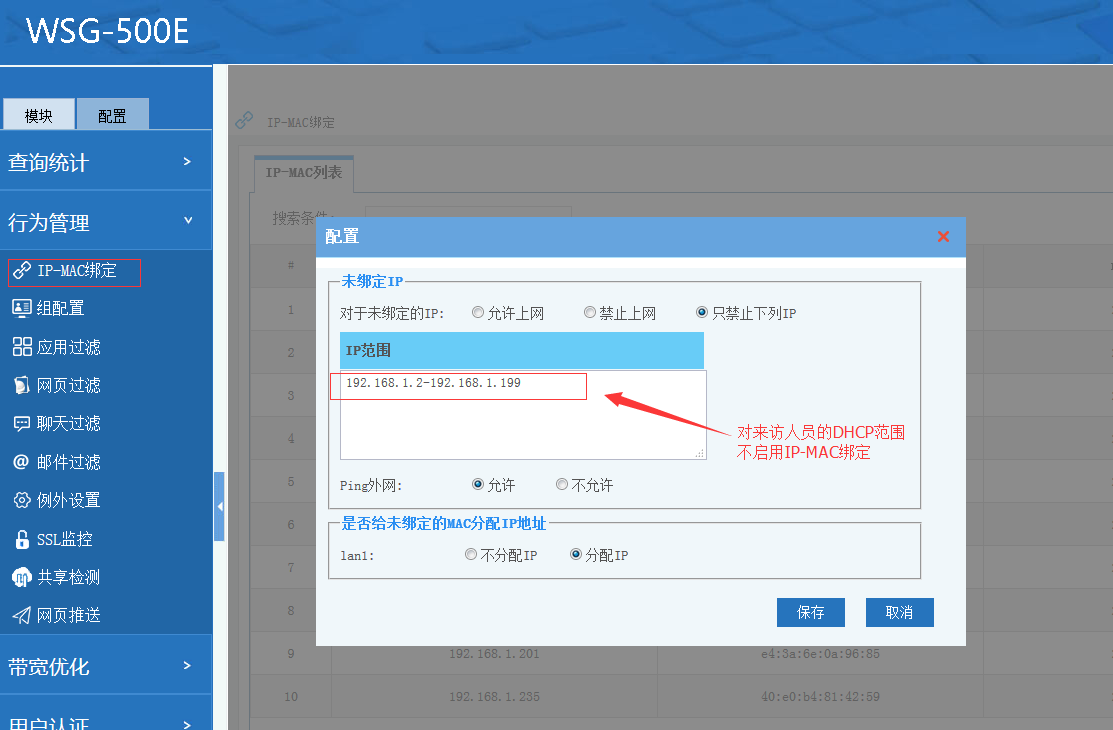Click the 取消 button
Viewport: 1113px width, 730px height.
pyautogui.click(x=899, y=612)
